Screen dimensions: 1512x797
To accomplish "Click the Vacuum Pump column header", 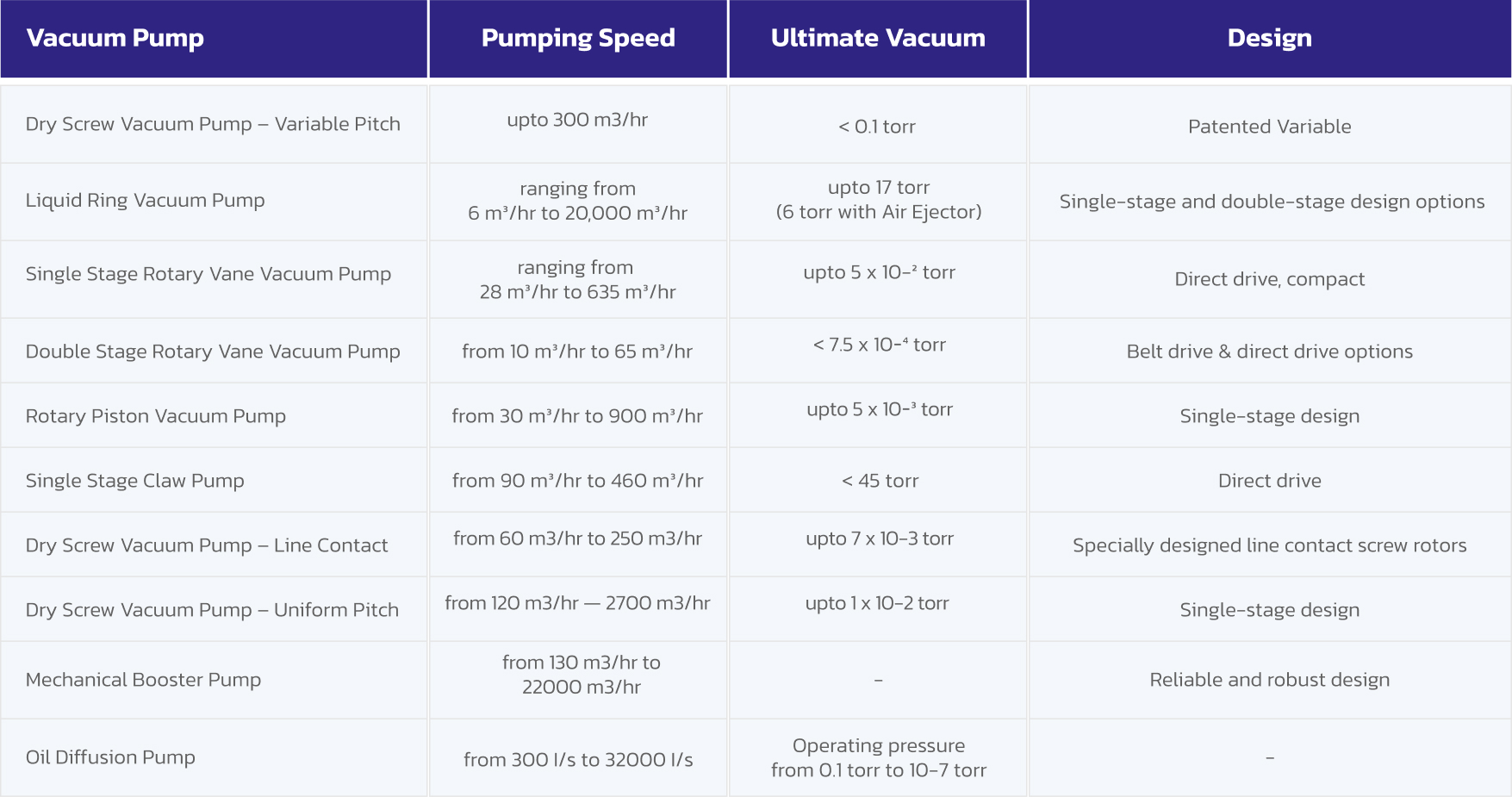I will pyautogui.click(x=115, y=38).
